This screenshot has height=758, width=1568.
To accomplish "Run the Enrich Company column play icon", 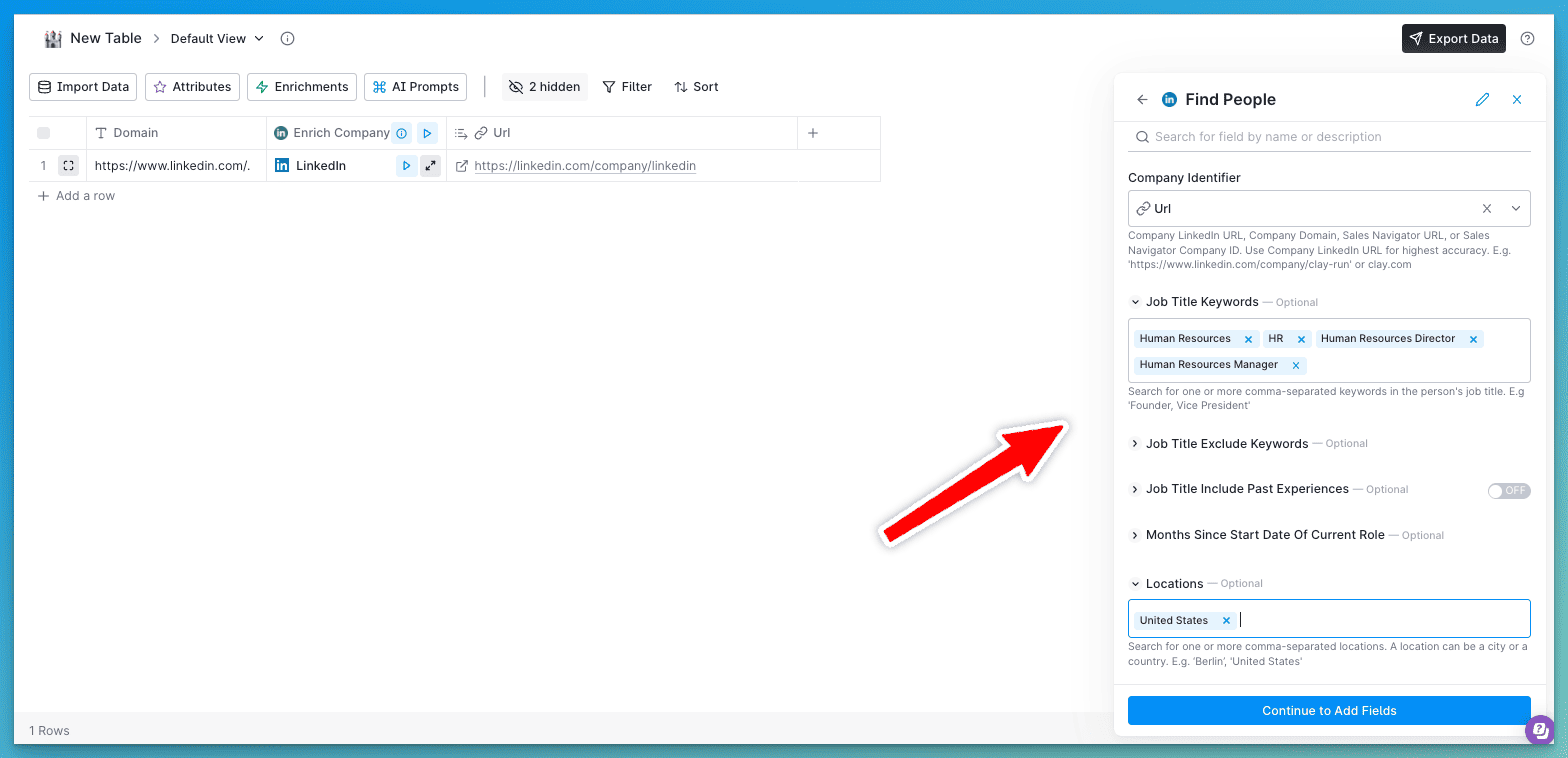I will pyautogui.click(x=427, y=133).
